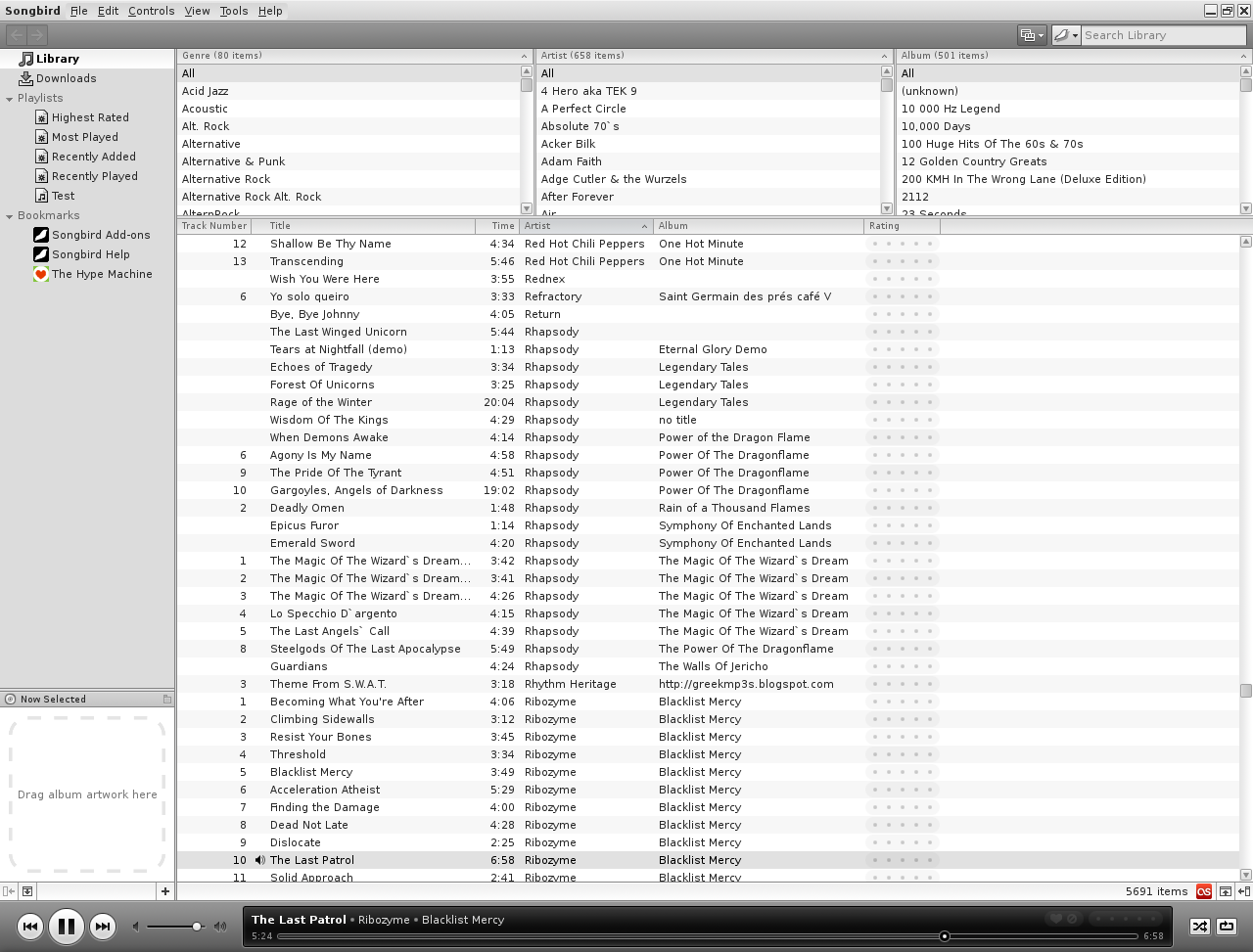Skip to the previous track
The image size is (1253, 952).
click(x=29, y=927)
